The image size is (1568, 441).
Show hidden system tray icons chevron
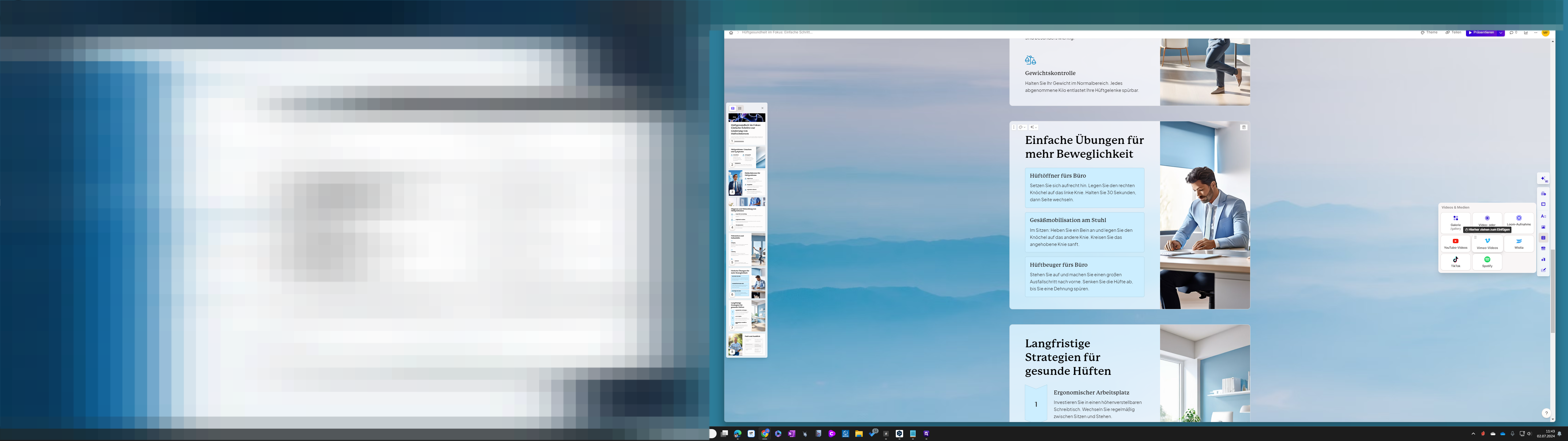pyautogui.click(x=1473, y=434)
